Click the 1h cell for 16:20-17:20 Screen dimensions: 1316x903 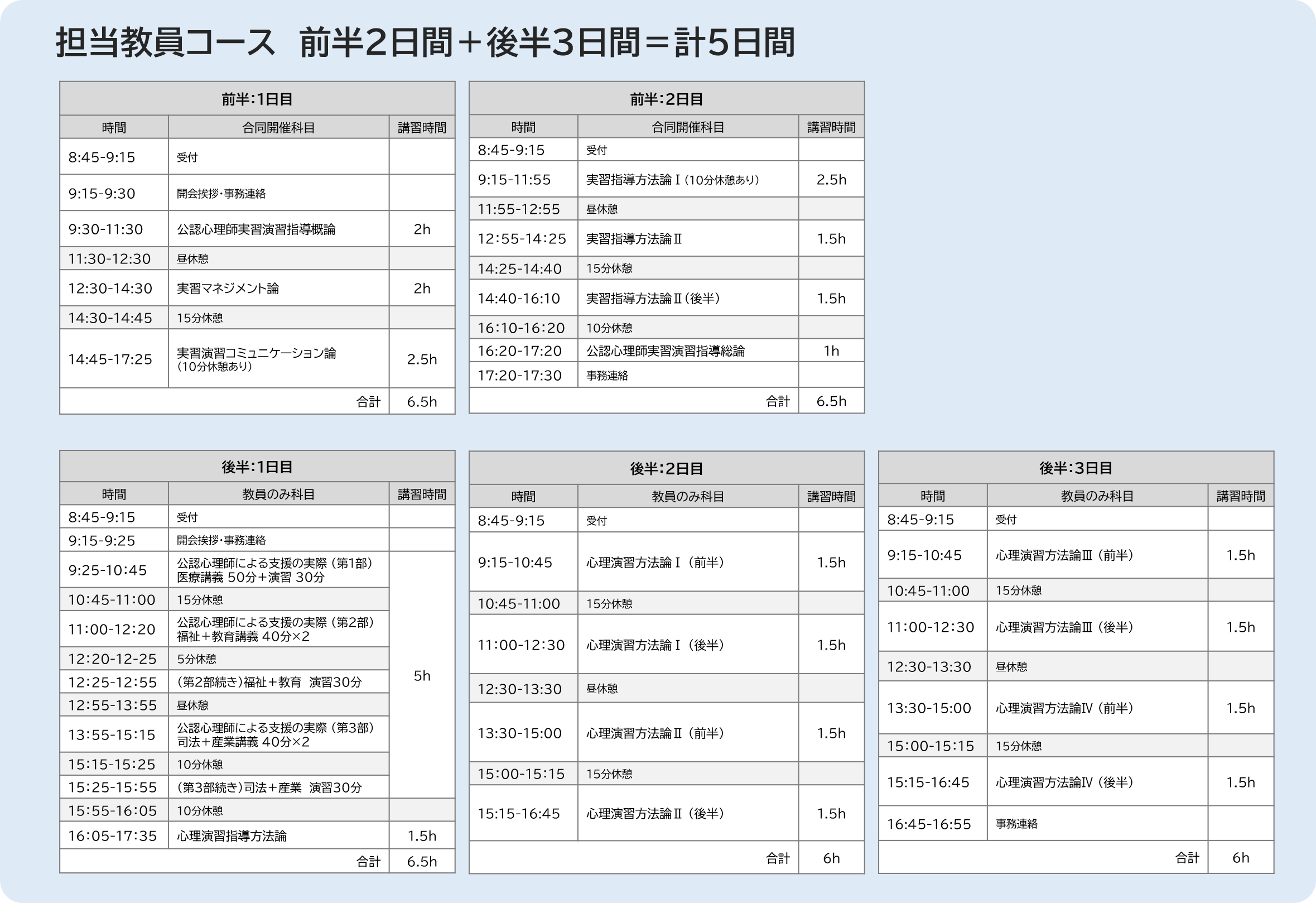tap(831, 350)
